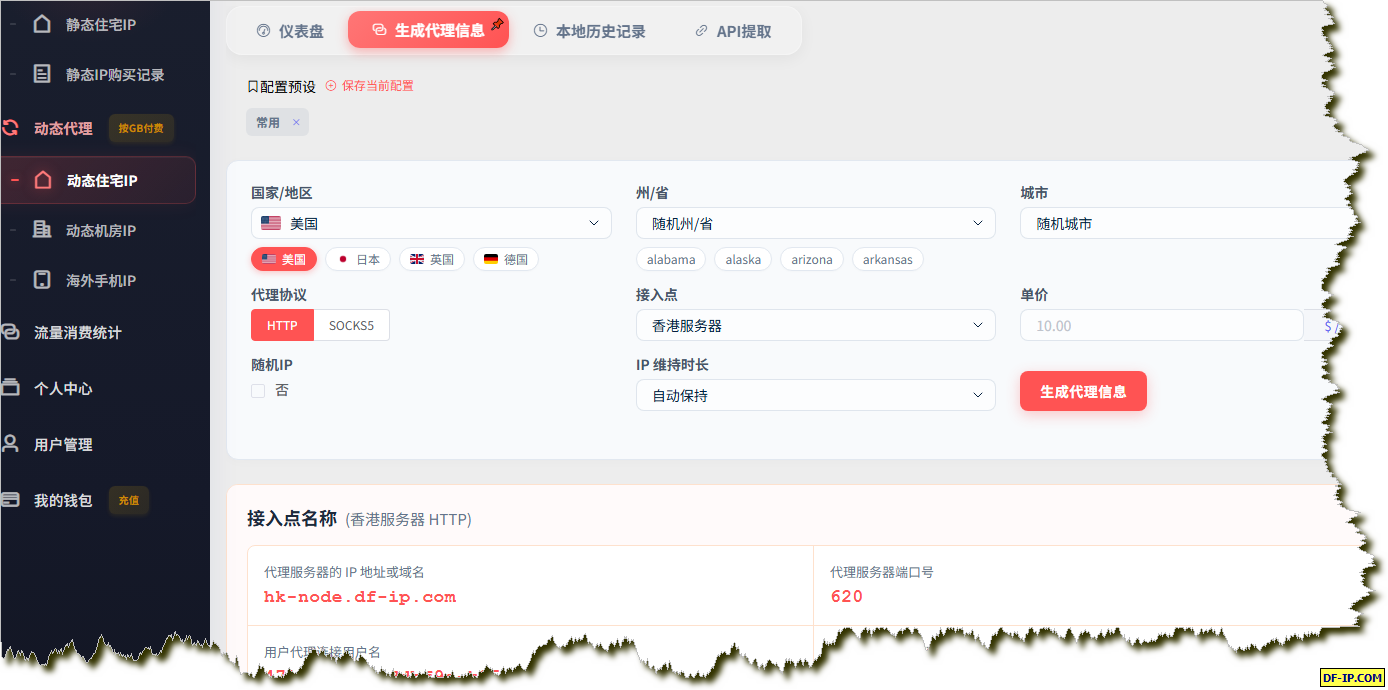The image size is (1388, 690).
Task: Click the 静态IP购买记录 document icon
Action: 42,74
